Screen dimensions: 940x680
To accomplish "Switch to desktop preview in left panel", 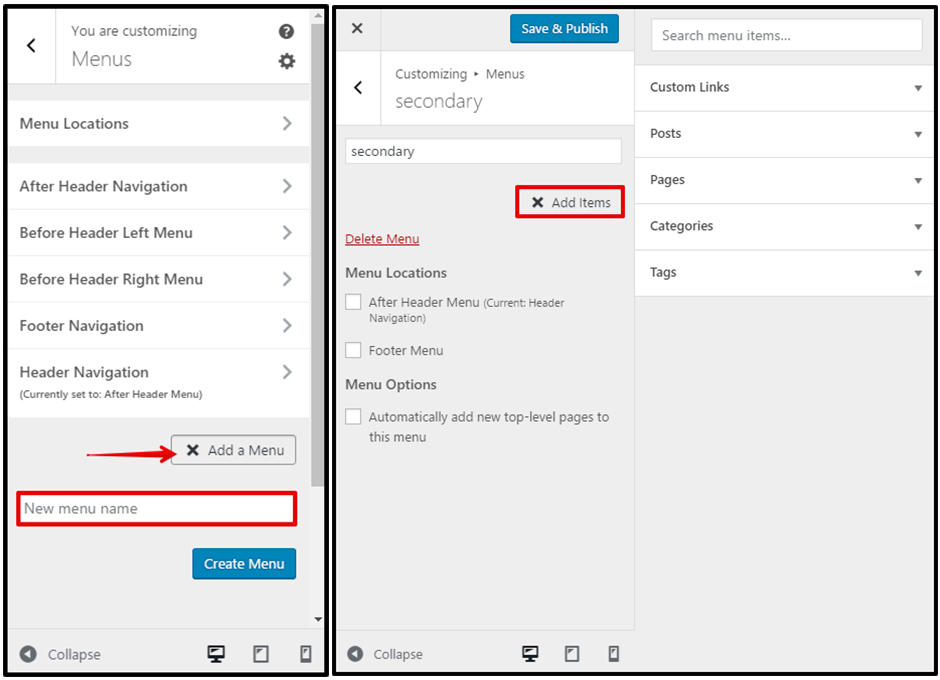I will [x=216, y=654].
